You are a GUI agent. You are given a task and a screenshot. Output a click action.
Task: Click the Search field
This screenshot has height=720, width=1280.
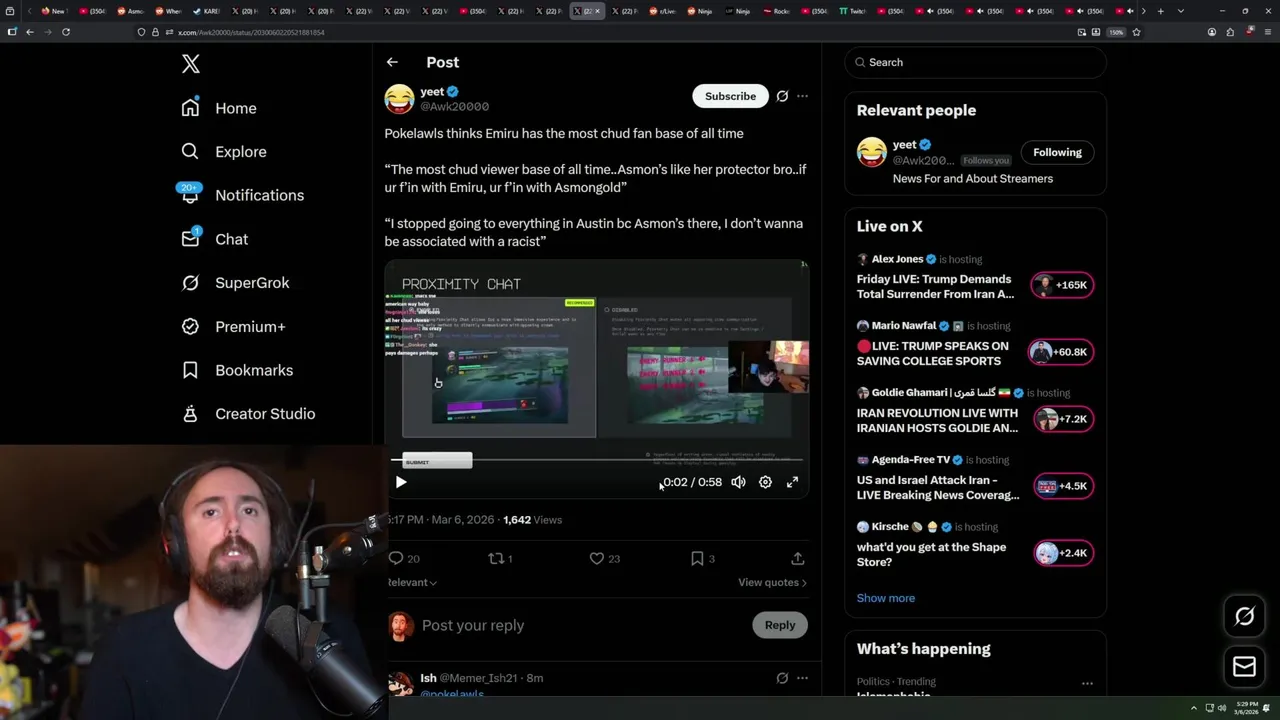[975, 62]
